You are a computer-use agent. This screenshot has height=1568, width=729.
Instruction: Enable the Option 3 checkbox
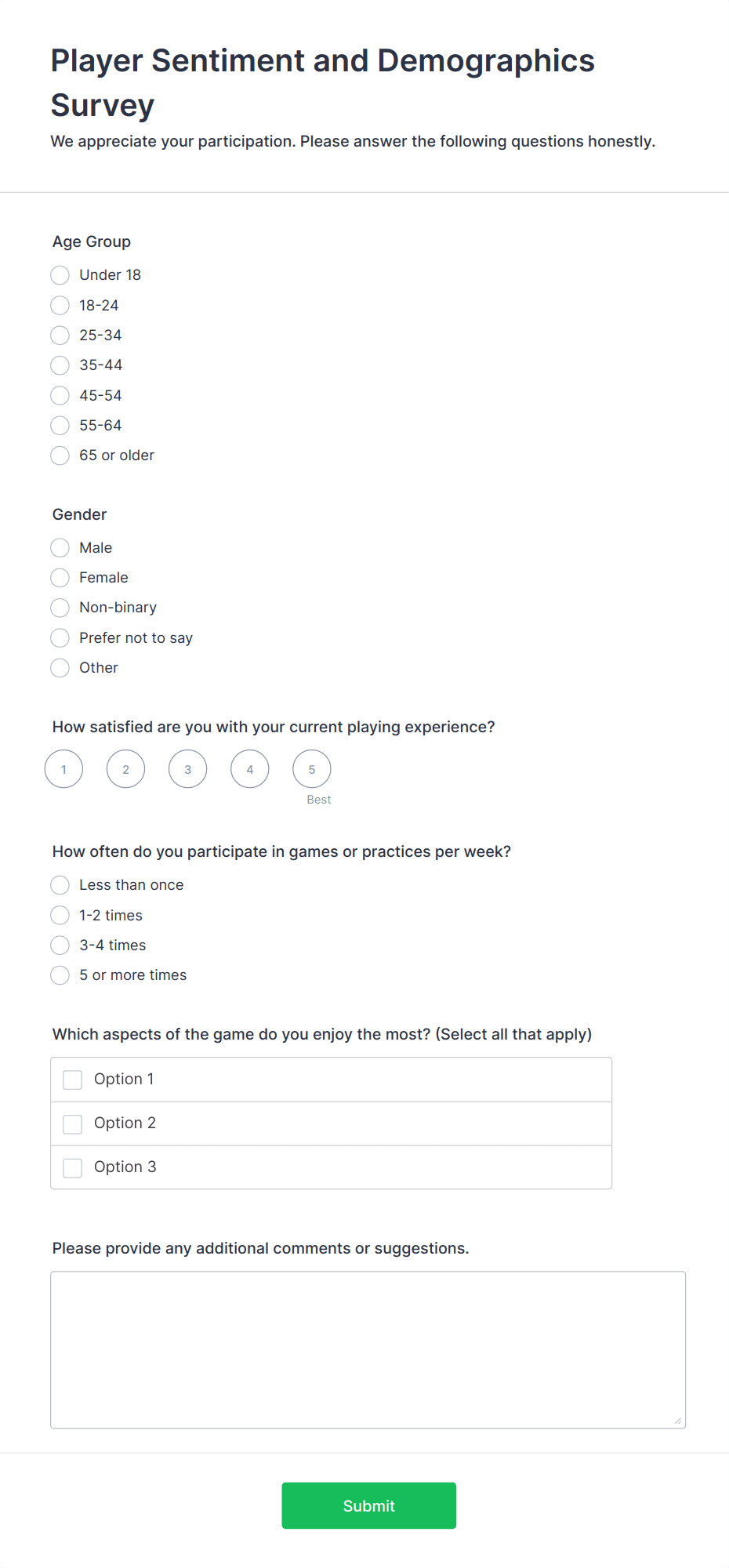point(73,1167)
